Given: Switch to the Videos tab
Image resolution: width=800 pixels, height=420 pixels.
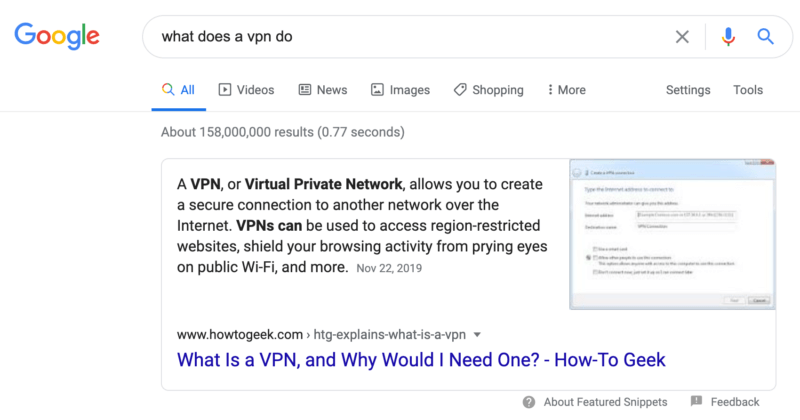Looking at the screenshot, I should [246, 90].
